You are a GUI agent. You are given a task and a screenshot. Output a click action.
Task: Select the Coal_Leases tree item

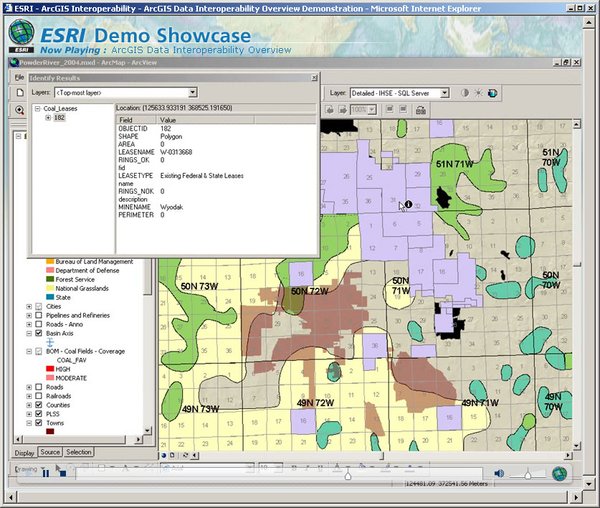pyautogui.click(x=60, y=109)
